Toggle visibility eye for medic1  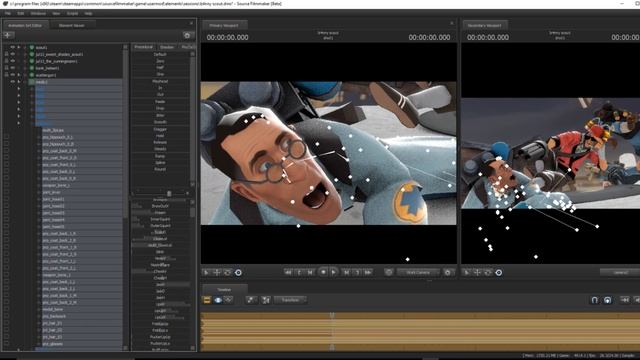pos(13,82)
